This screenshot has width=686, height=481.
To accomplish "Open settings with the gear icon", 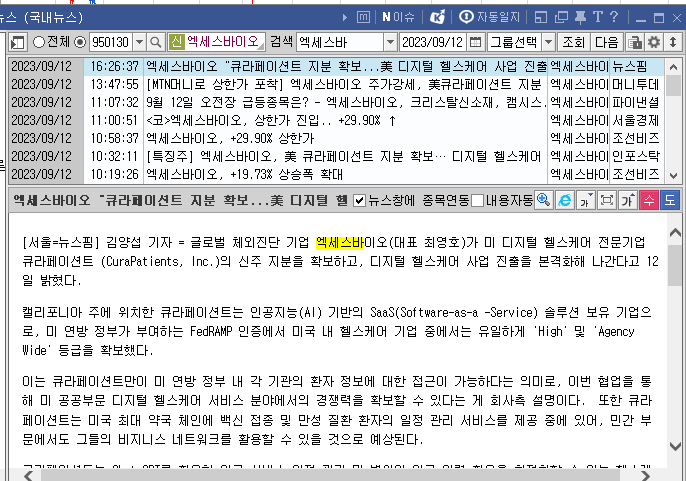I will coord(654,42).
